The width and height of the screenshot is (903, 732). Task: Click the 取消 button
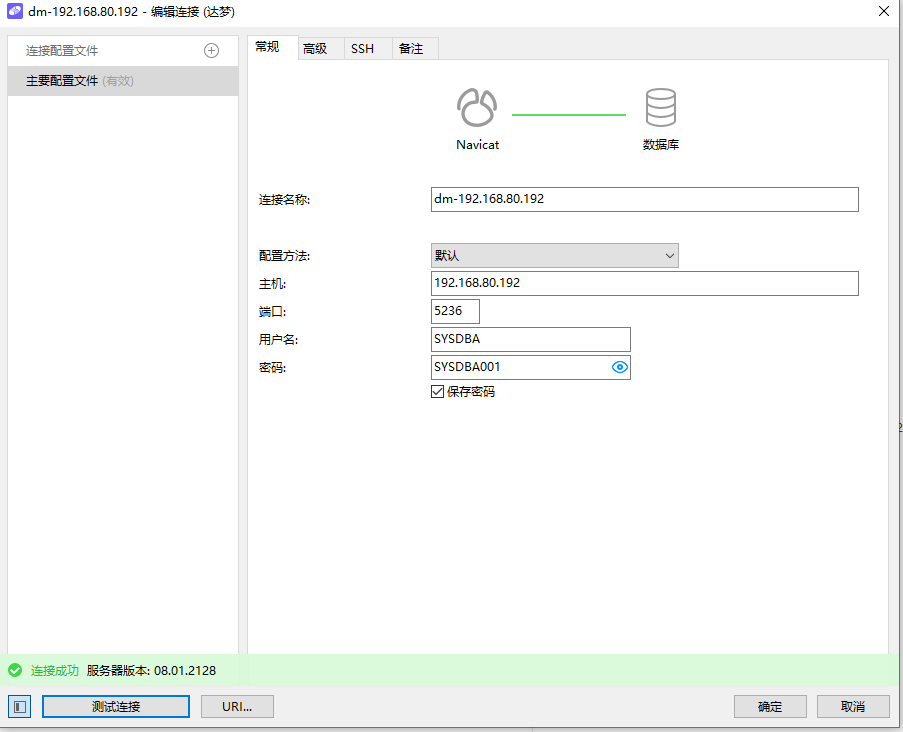tap(852, 707)
